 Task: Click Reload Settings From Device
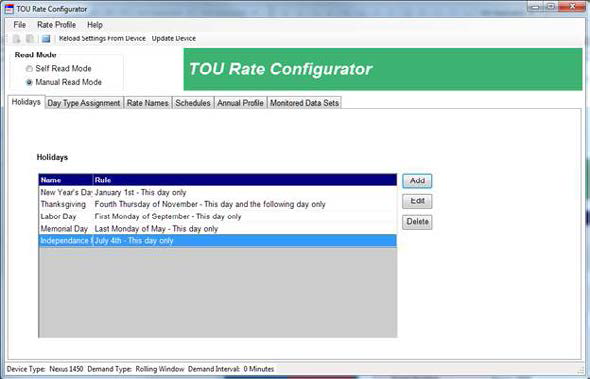(102, 38)
